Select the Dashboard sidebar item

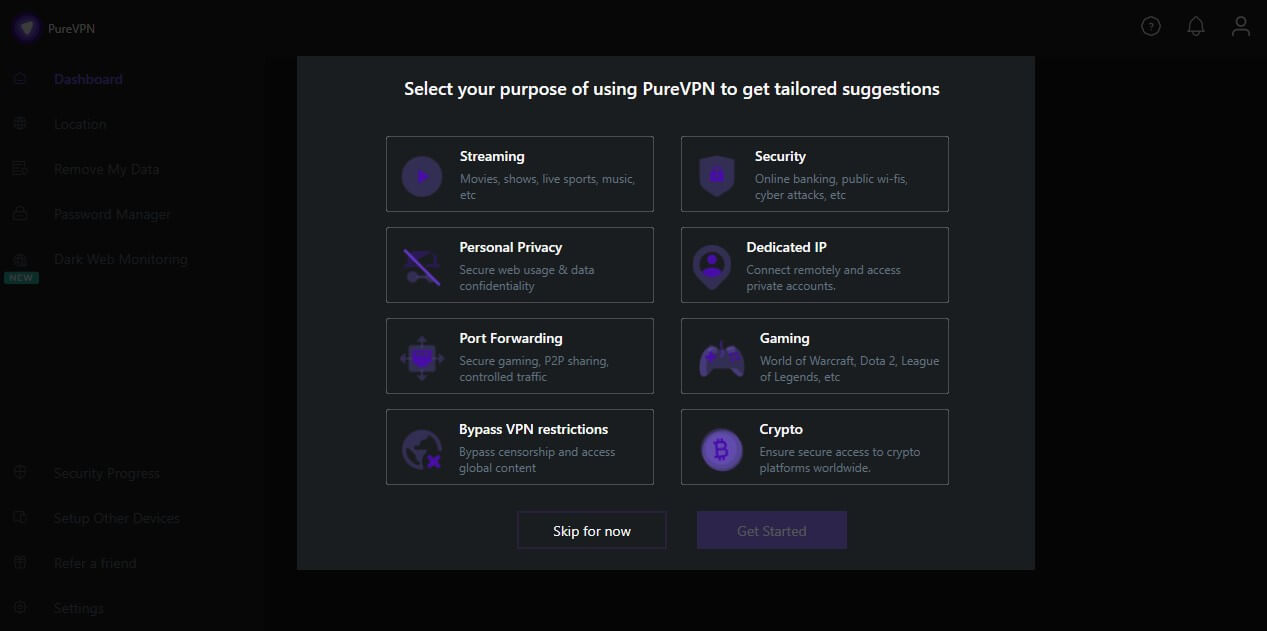click(x=88, y=78)
